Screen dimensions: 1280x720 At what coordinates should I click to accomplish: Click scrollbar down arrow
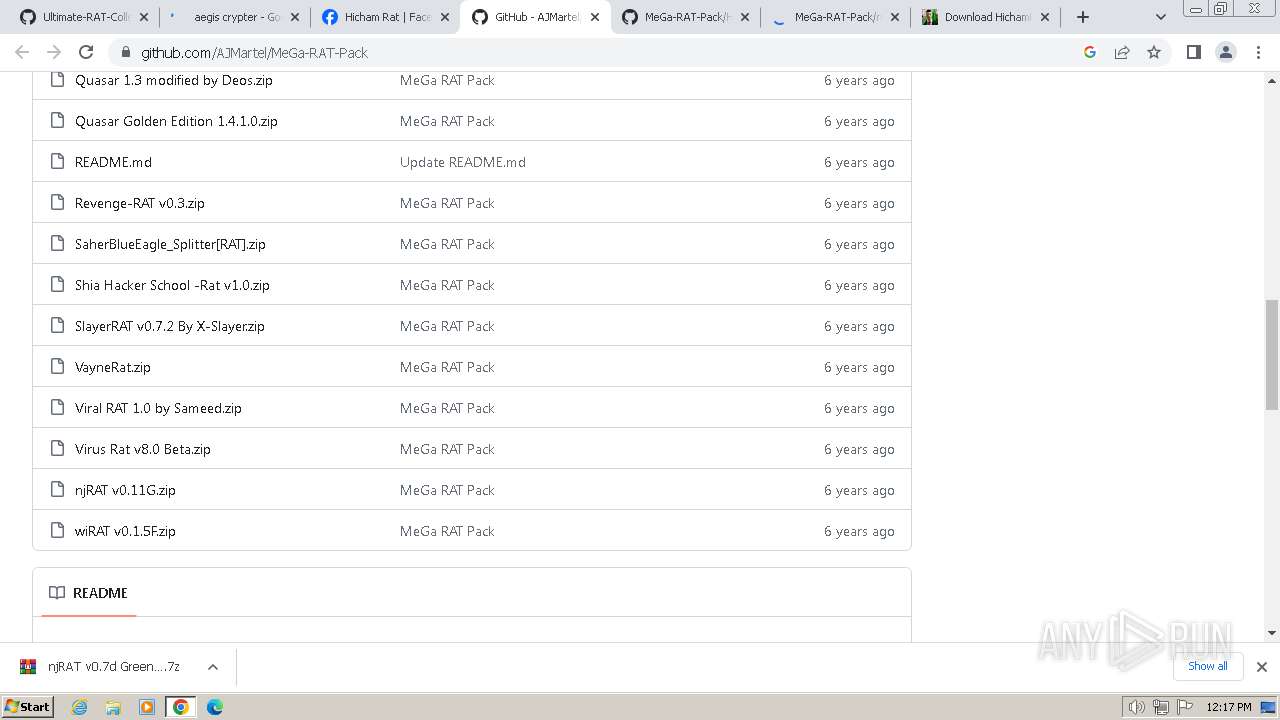[x=1272, y=633]
